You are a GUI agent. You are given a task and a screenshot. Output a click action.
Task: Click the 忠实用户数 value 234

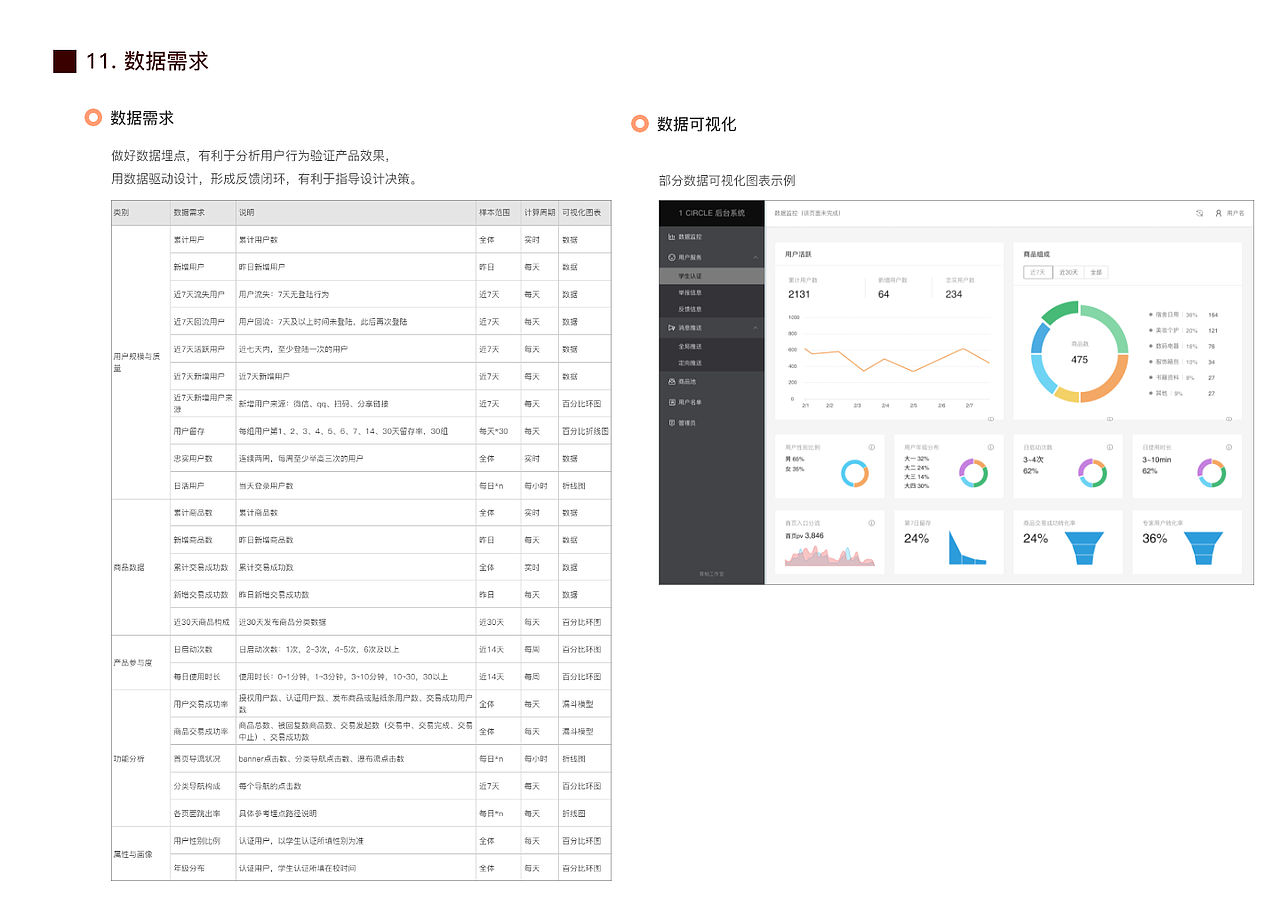click(954, 294)
